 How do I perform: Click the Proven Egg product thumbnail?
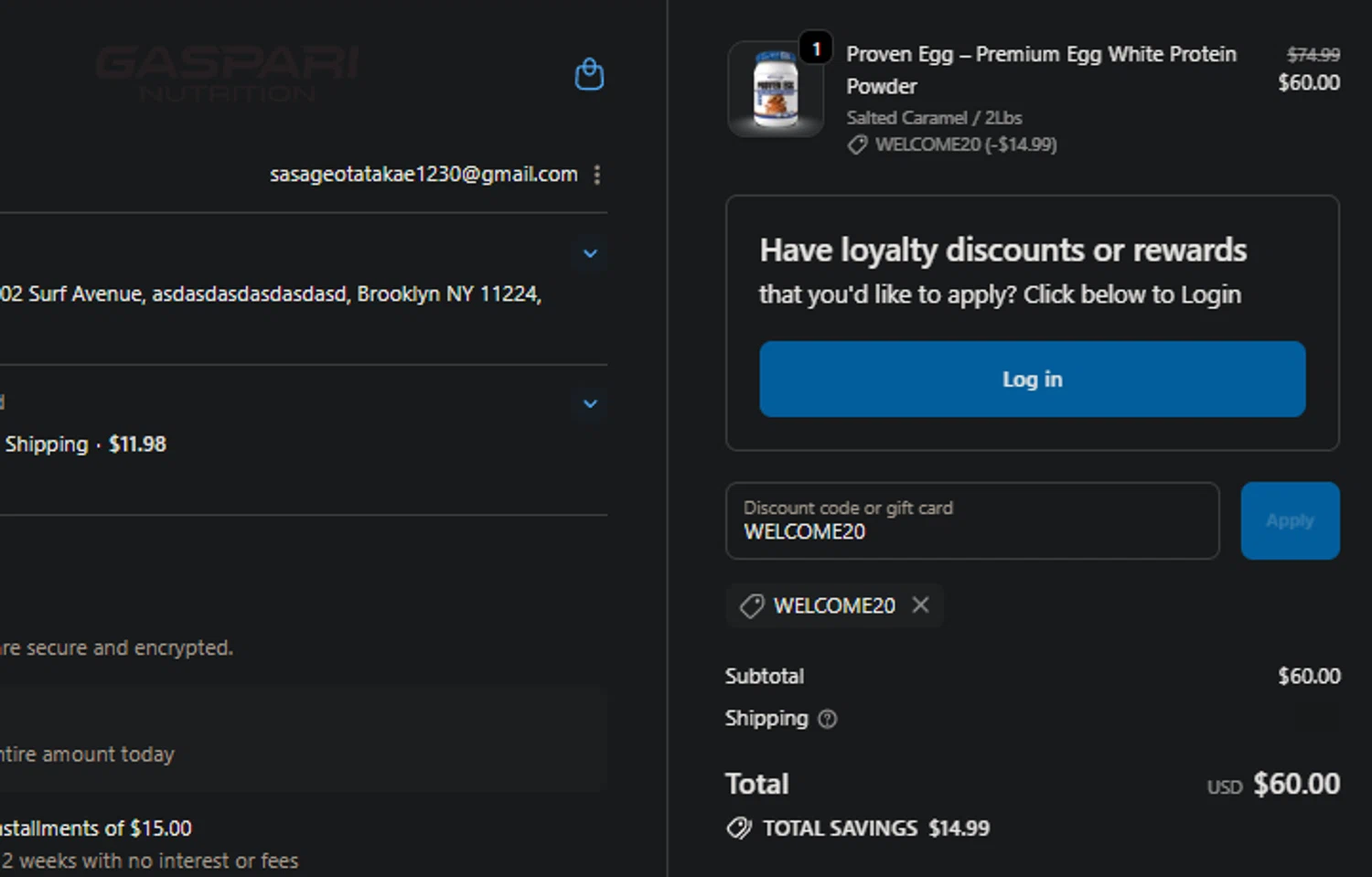coord(775,90)
